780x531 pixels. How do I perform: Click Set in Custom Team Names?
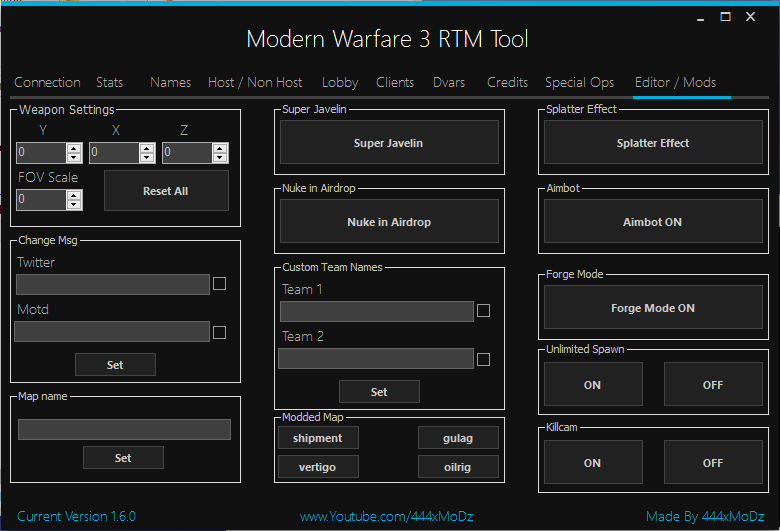point(379,392)
